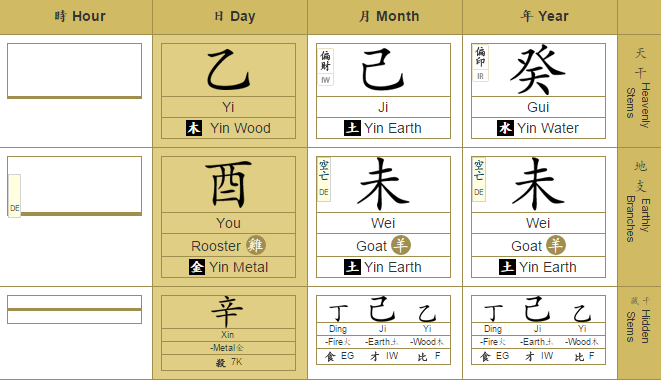Click the 丁 Ding hidden stem under Month
Image resolution: width=661 pixels, height=382 pixels.
pyautogui.click(x=339, y=314)
